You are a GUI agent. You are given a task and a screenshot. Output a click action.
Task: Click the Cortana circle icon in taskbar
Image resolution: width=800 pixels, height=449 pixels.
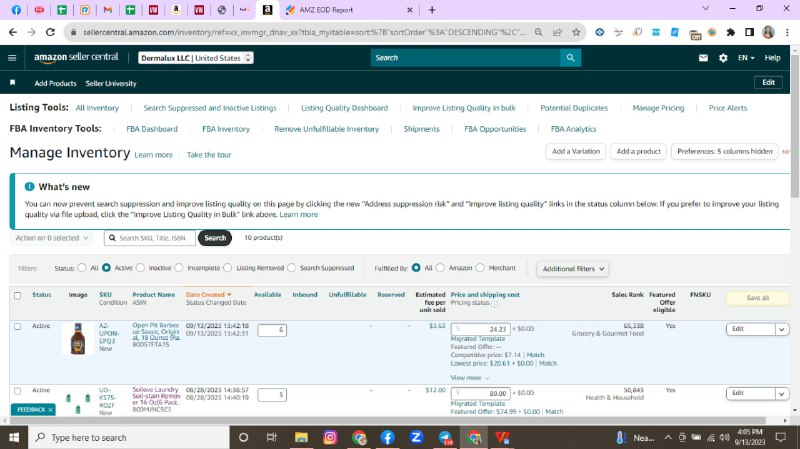(243, 437)
